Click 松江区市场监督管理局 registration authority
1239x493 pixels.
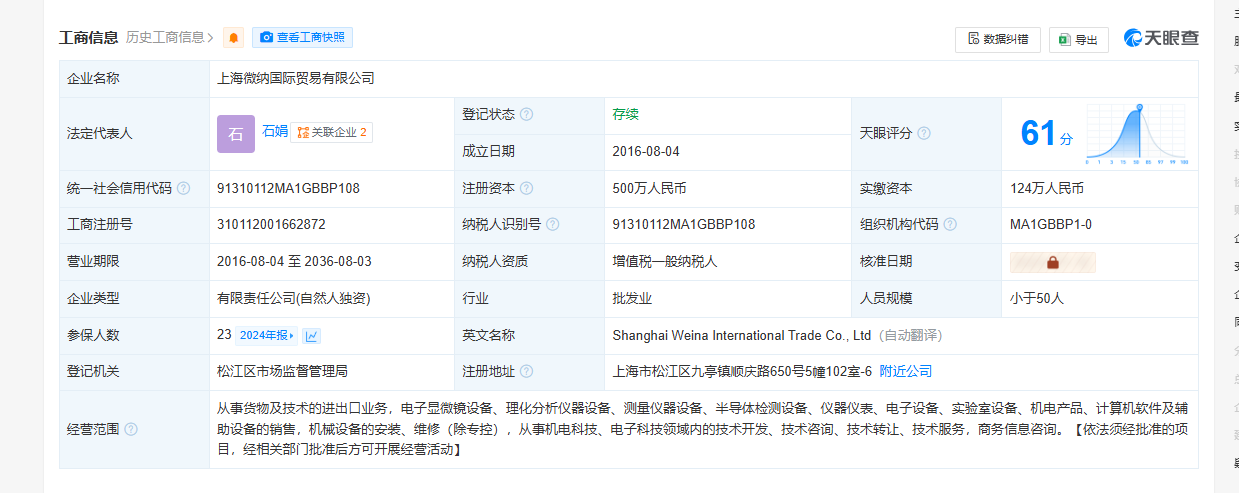point(282,371)
